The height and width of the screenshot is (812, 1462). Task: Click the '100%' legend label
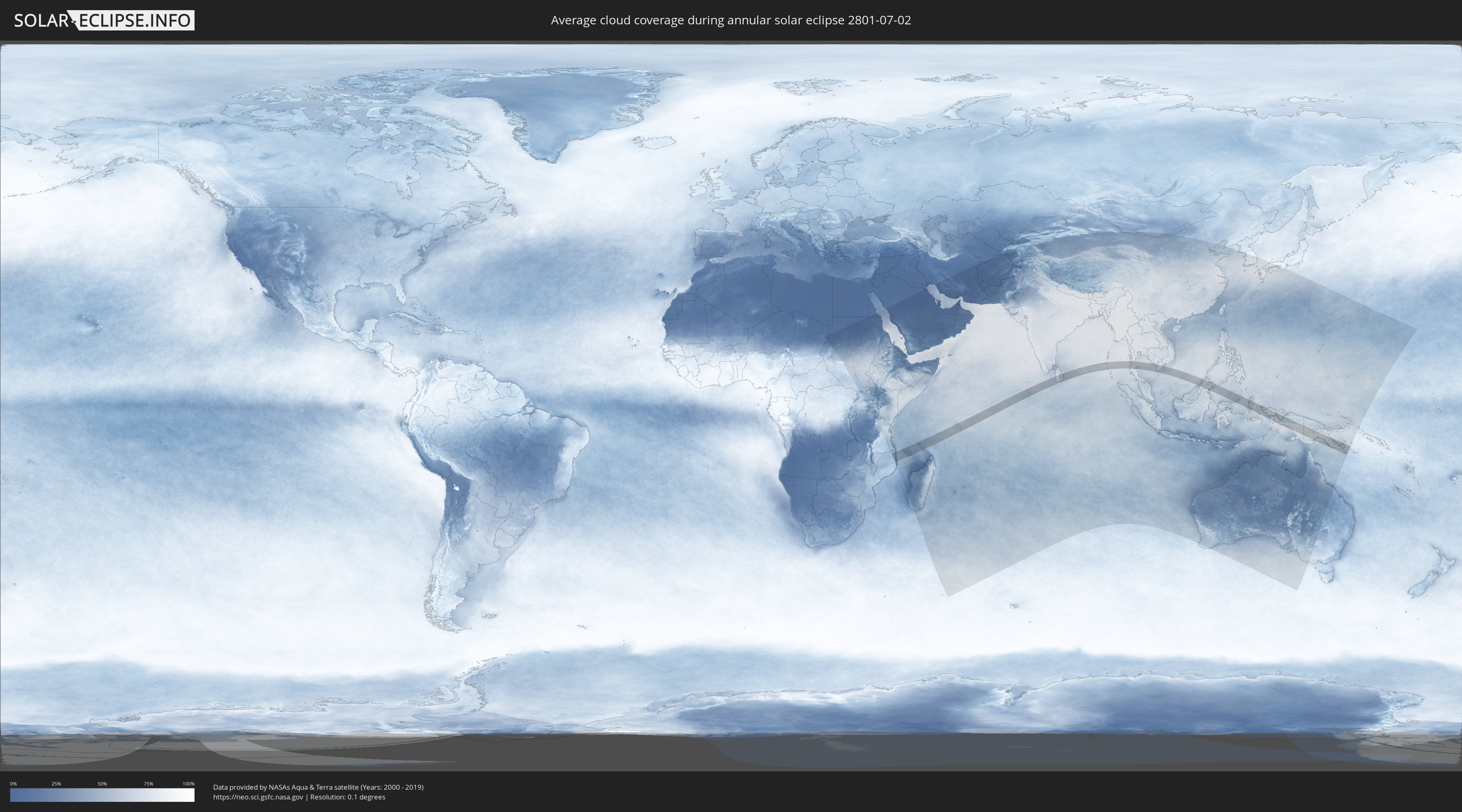point(188,784)
